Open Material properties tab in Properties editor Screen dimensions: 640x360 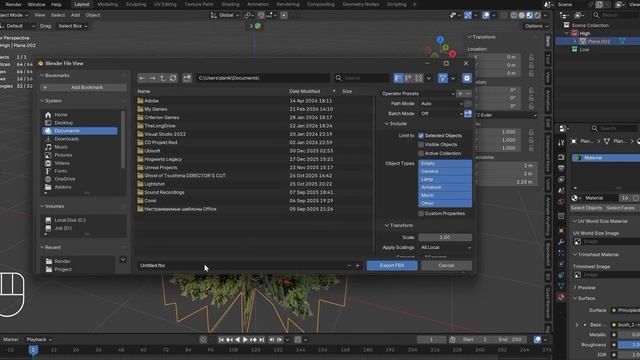[x=561, y=297]
